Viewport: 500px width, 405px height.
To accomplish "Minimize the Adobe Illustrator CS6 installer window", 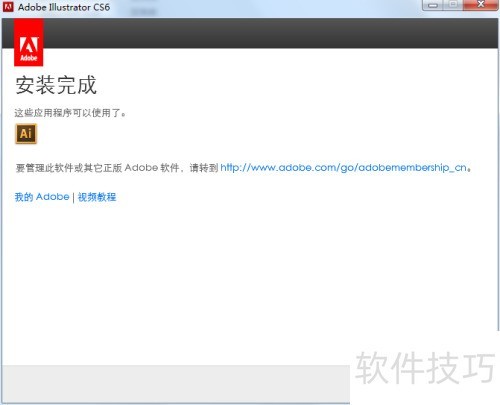I will (x=433, y=5).
